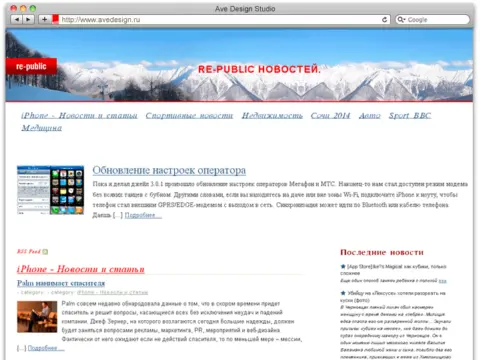Viewport: 480px width, 360px height.
Task: Open the Palm нанимает спасителя article title
Action: point(61,283)
